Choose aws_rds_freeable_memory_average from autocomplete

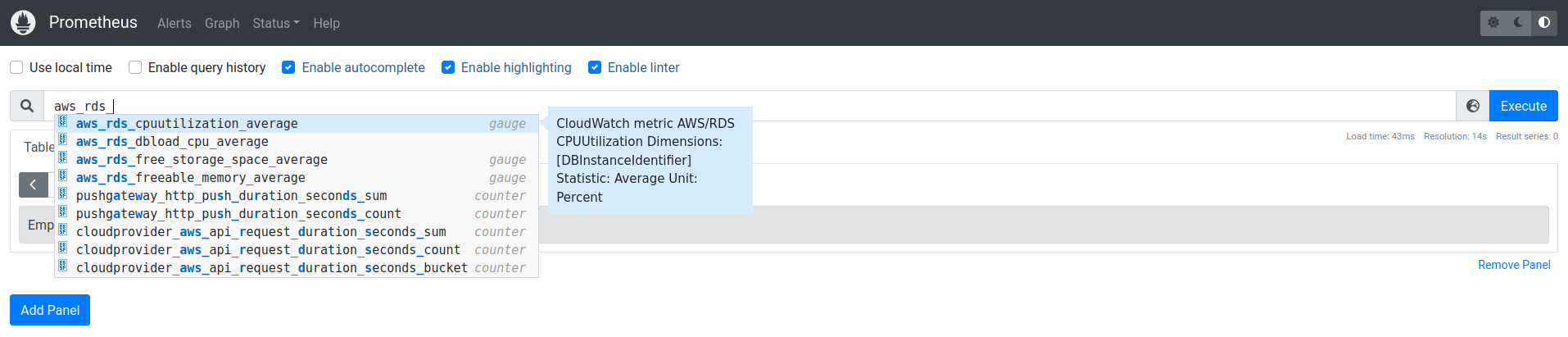click(191, 178)
